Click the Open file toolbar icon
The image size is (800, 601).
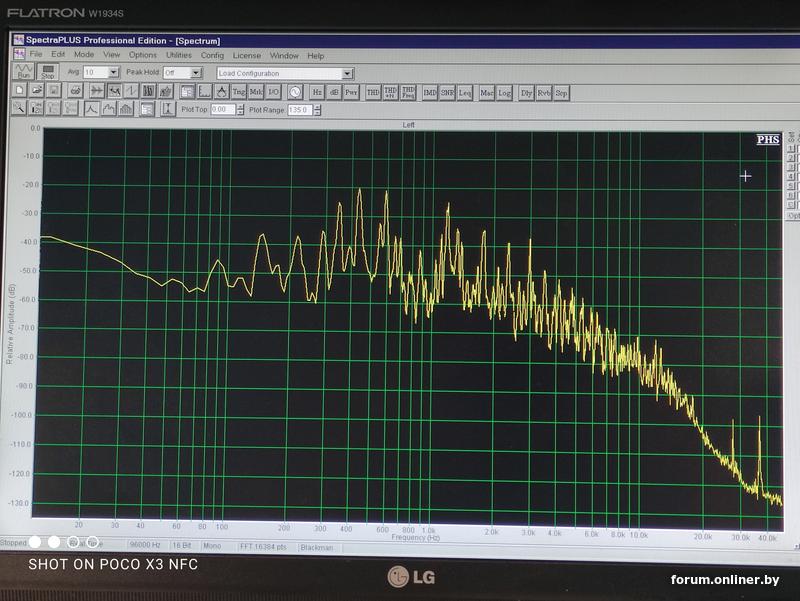click(x=35, y=91)
